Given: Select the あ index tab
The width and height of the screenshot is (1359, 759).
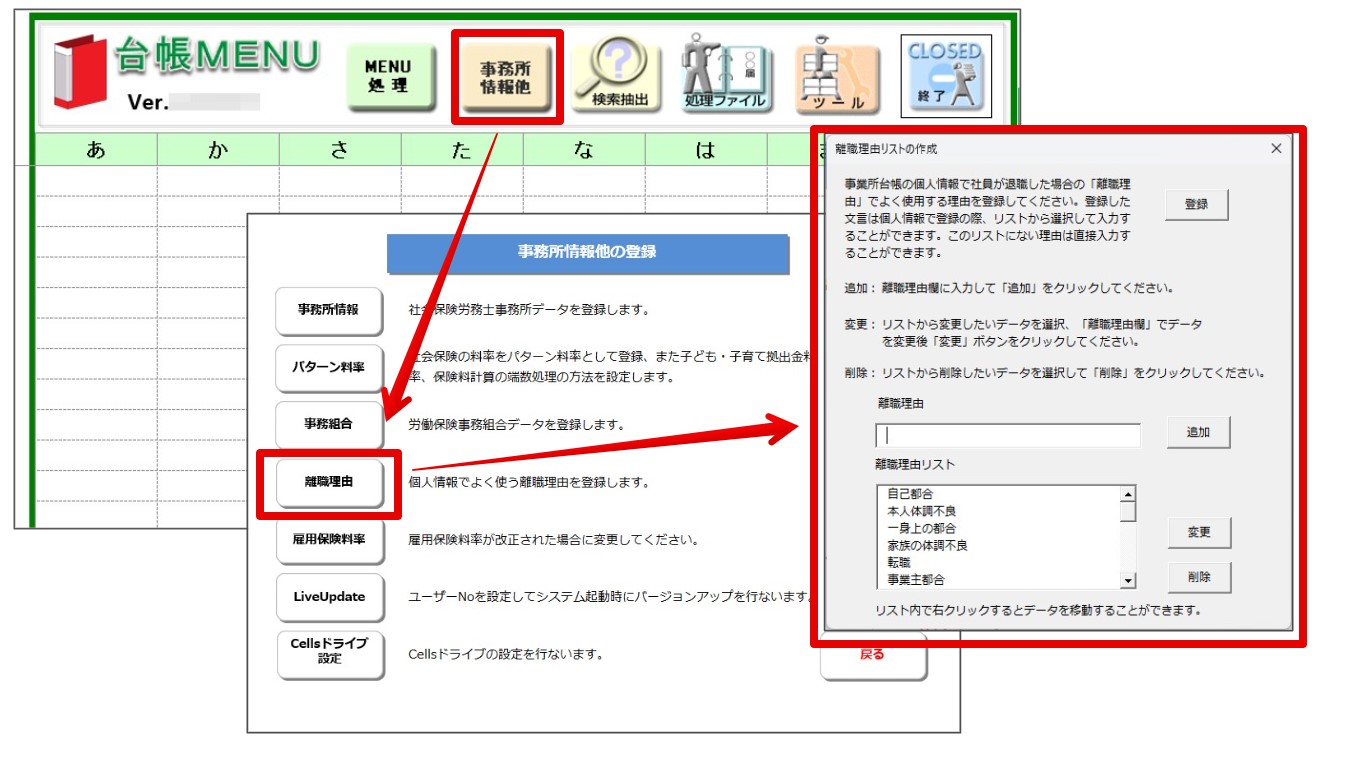Looking at the screenshot, I should click(x=96, y=151).
